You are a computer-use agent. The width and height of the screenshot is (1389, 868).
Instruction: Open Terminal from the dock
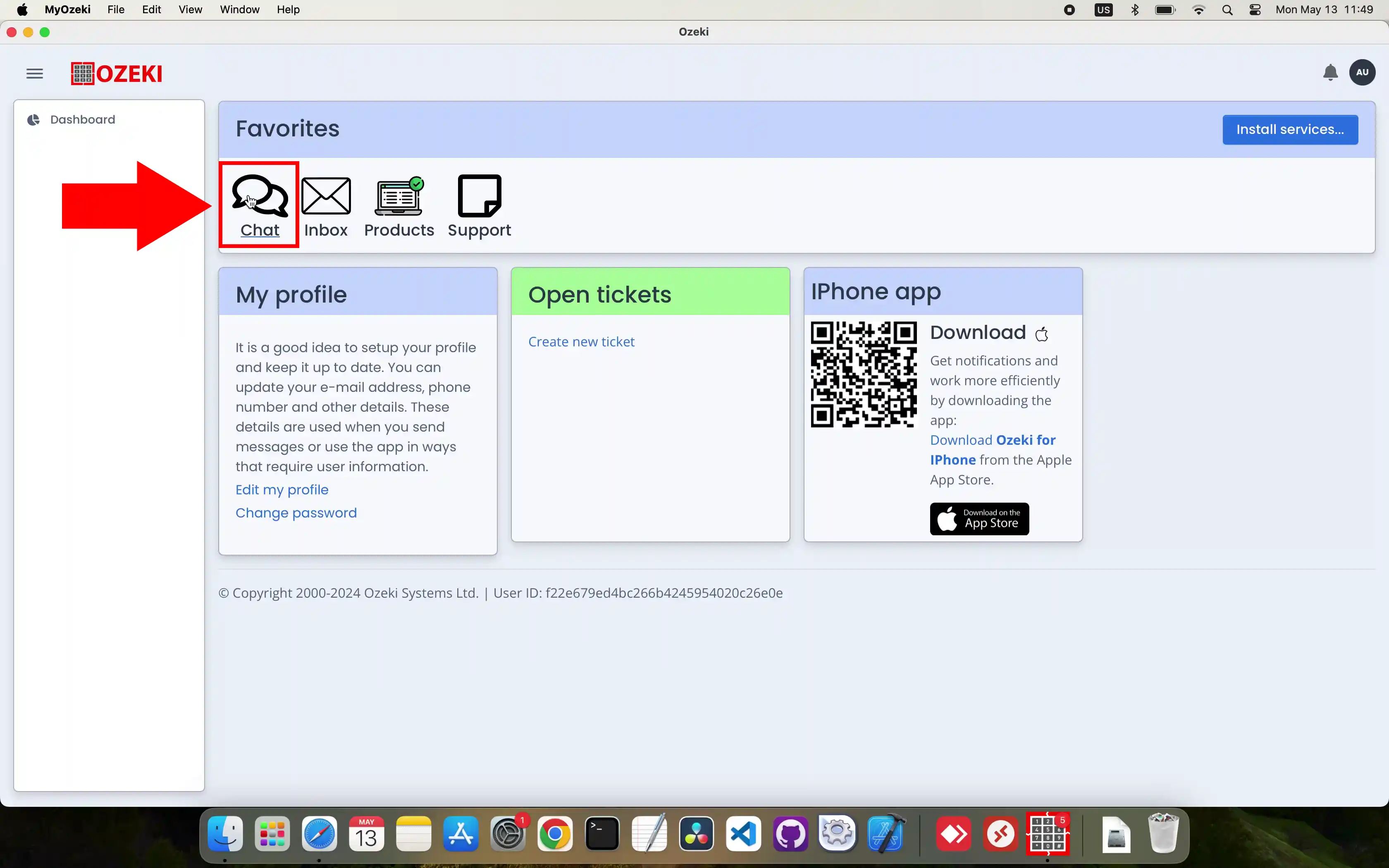tap(602, 834)
